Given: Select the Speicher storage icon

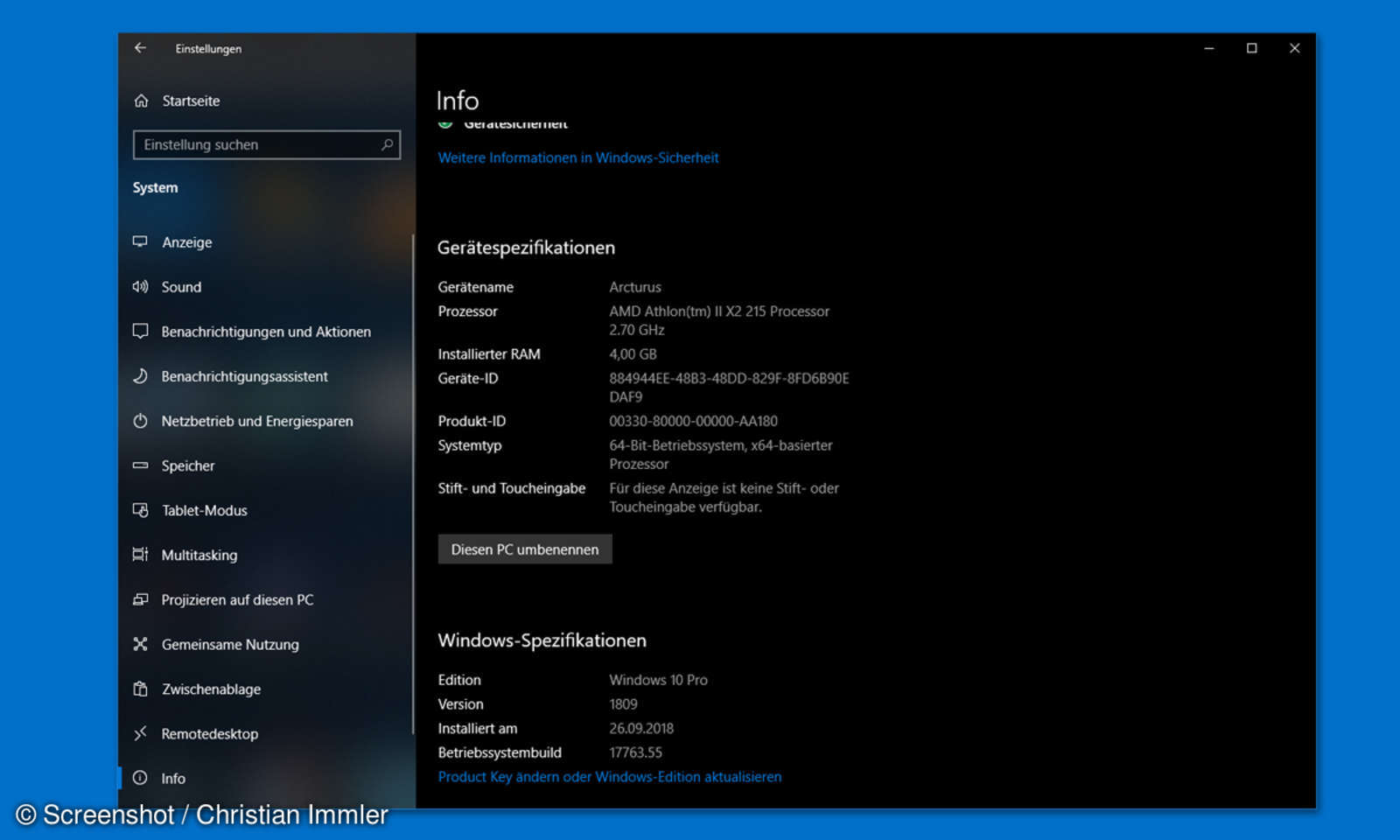Looking at the screenshot, I should (141, 465).
